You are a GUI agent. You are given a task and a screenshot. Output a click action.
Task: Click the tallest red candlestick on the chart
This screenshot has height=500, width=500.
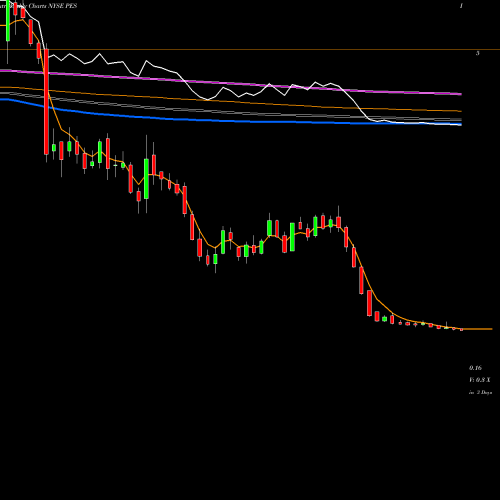pos(46,102)
